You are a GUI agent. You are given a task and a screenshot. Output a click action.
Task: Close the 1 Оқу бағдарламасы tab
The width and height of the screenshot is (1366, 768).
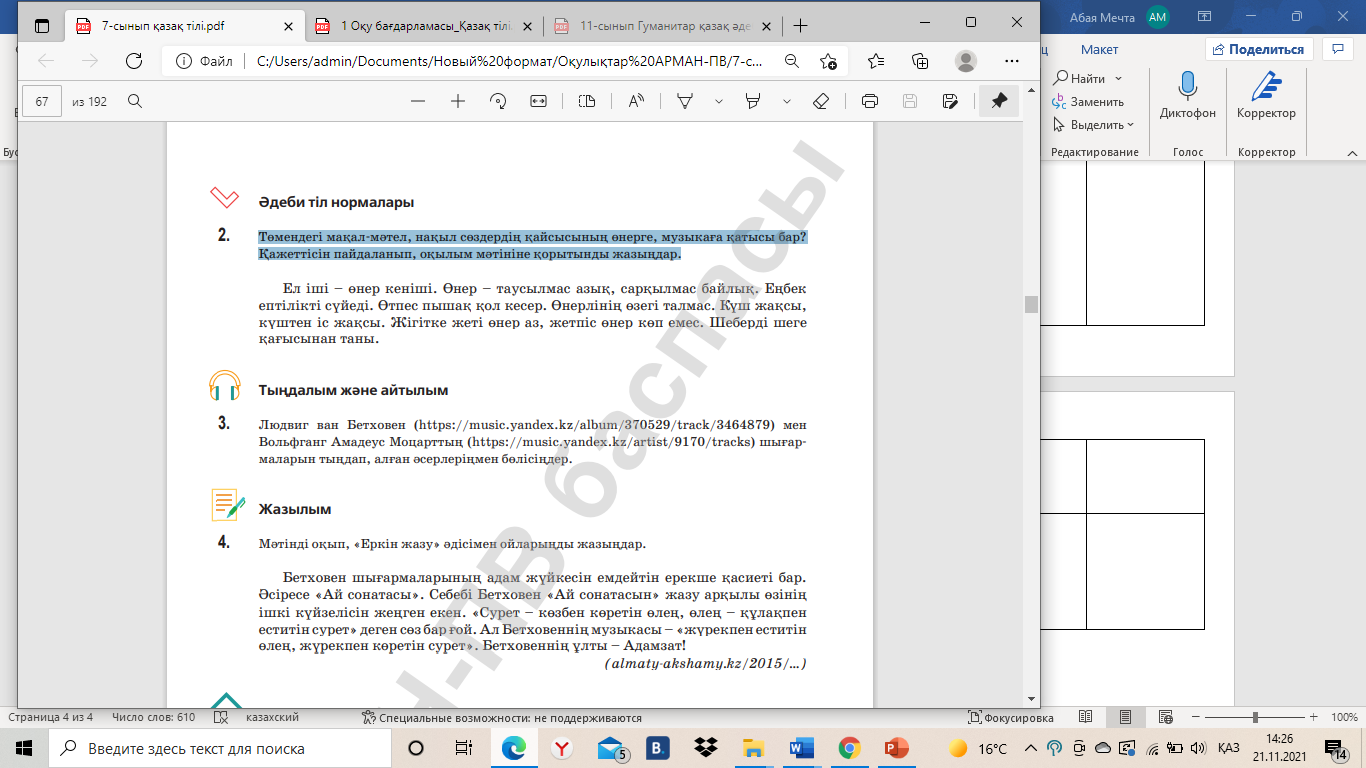(528, 25)
